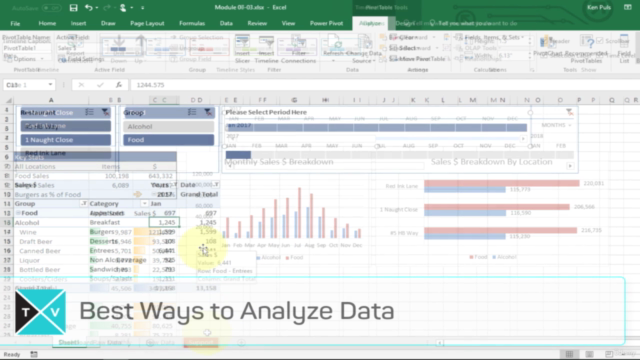Add a new sheet with the plus icon
This screenshot has width=640, height=360.
point(241,342)
